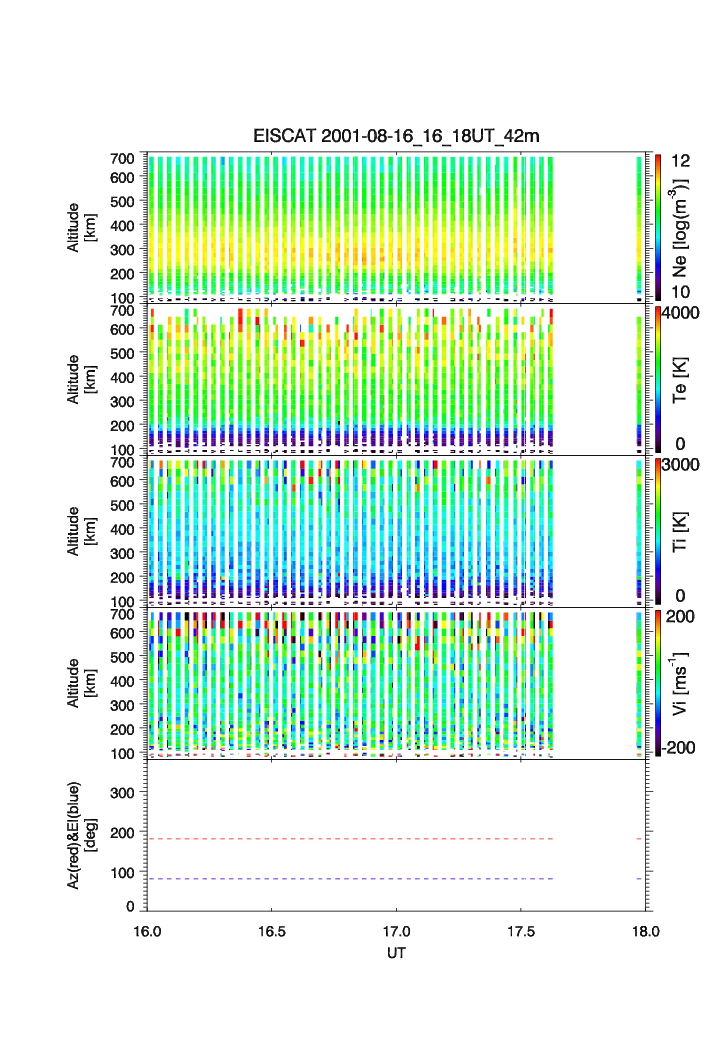Click the 16.0 tick label on the time axis
The image size is (708, 1063).
click(148, 930)
